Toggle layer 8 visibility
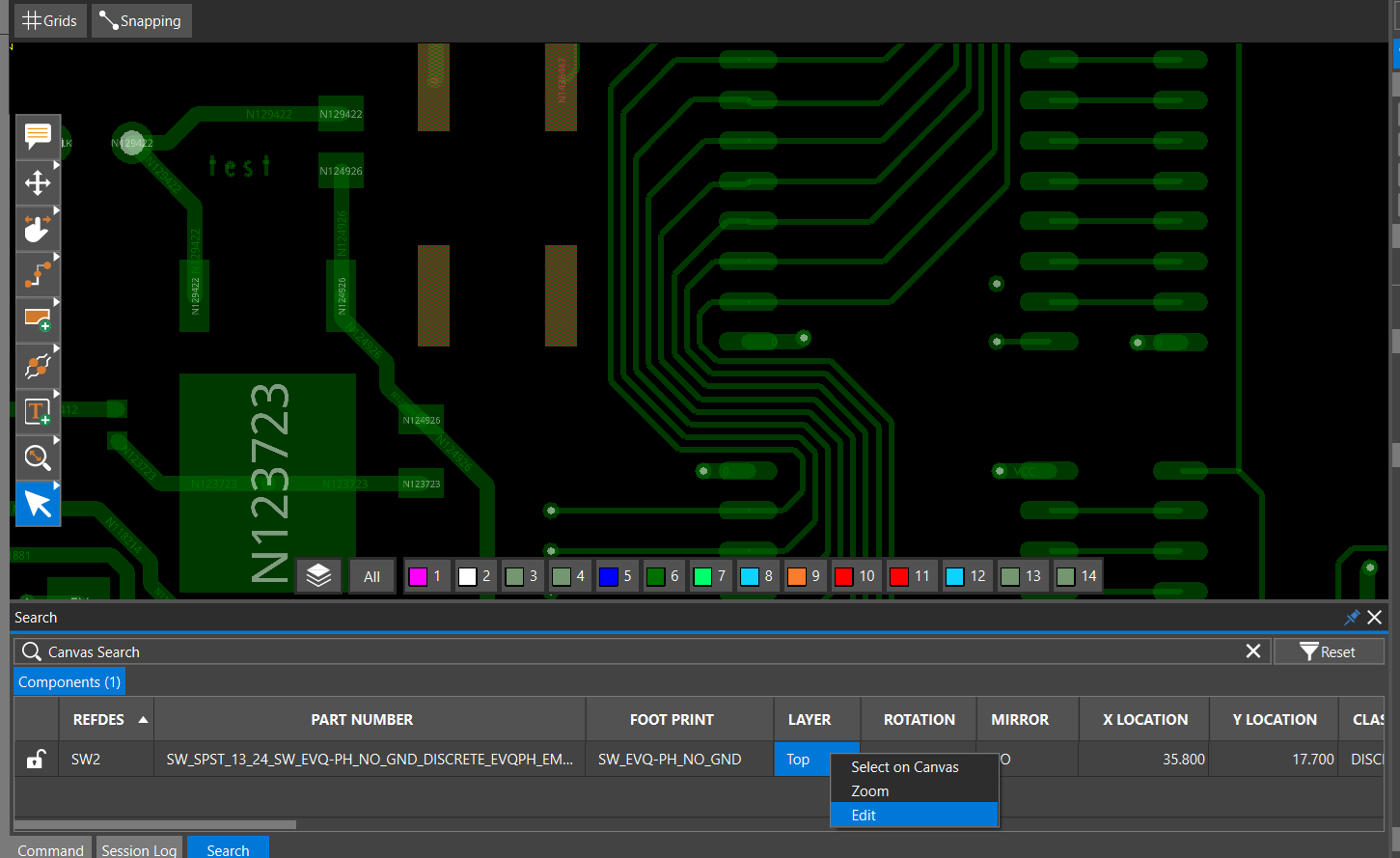The width and height of the screenshot is (1400, 858). (757, 576)
